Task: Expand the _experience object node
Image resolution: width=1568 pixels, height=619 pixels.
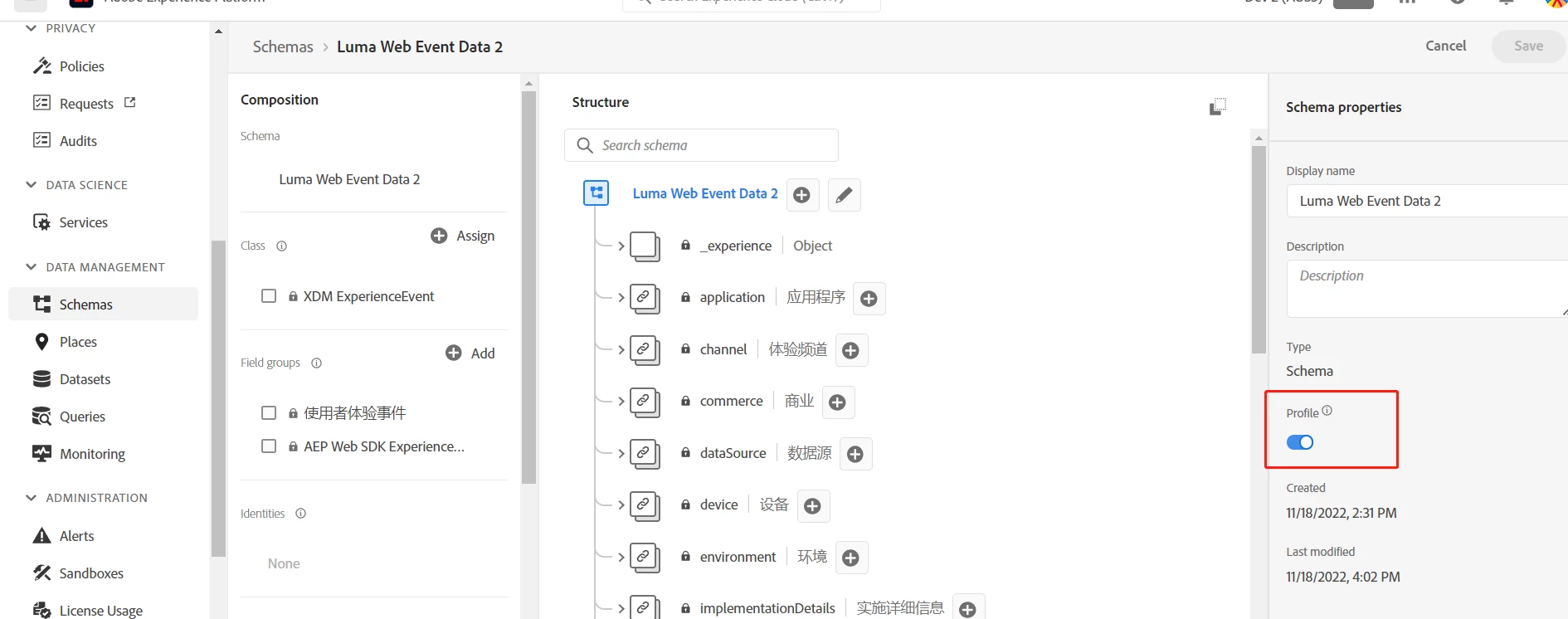Action: pyautogui.click(x=621, y=246)
